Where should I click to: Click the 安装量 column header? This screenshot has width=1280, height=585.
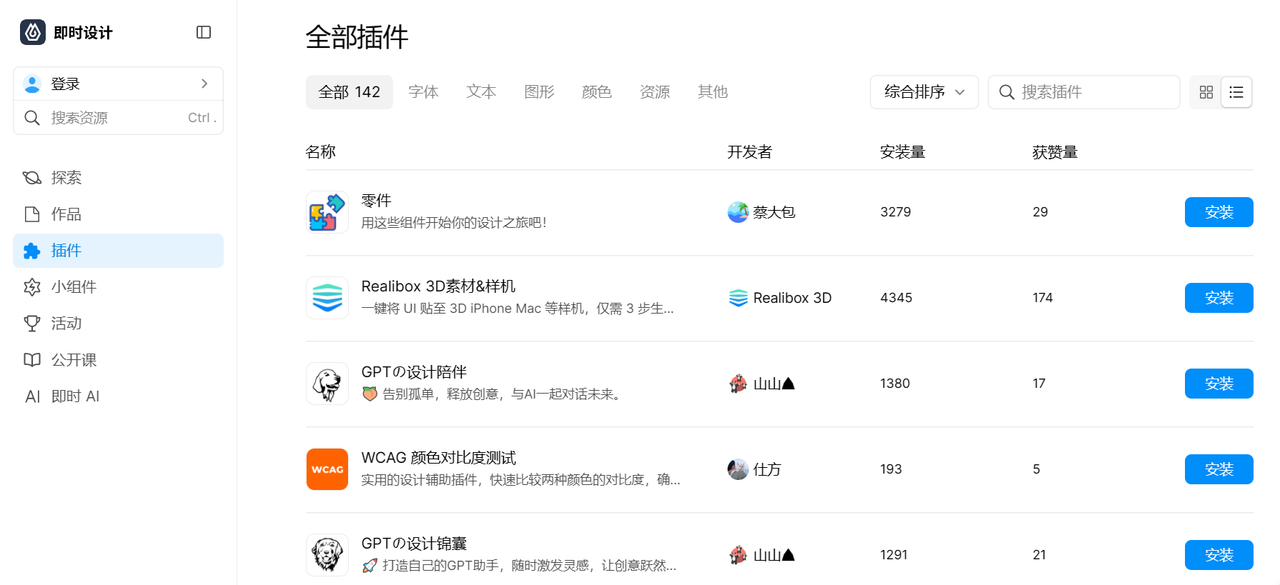coord(902,152)
